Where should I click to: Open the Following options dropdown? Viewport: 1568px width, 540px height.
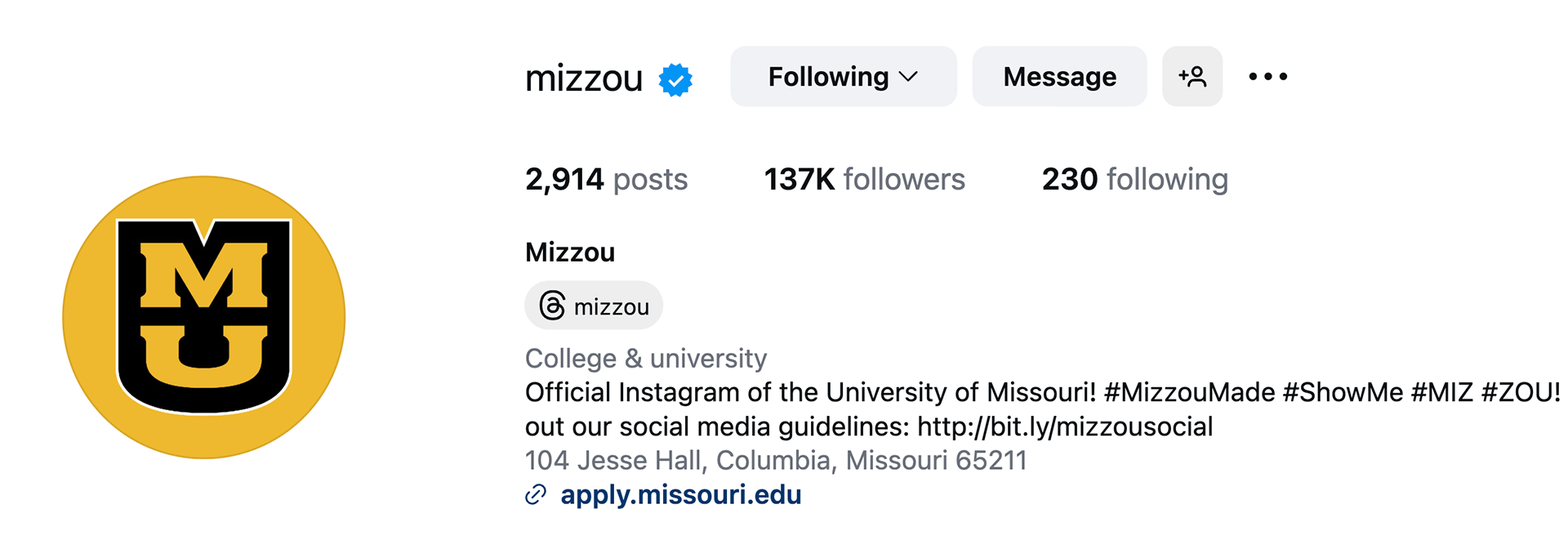coord(843,77)
